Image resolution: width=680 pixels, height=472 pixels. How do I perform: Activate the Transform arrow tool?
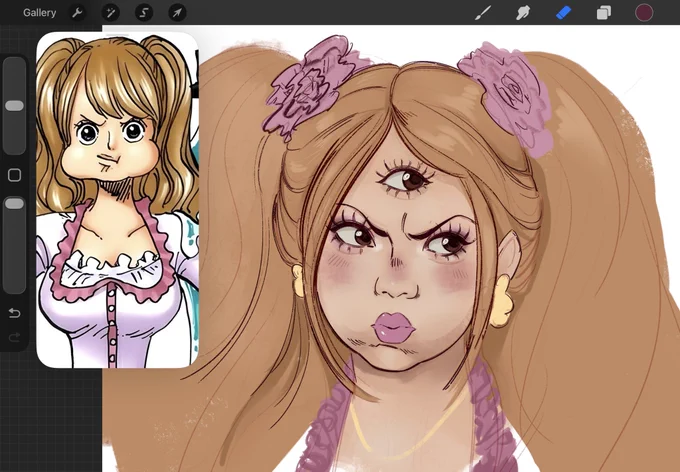coord(177,13)
